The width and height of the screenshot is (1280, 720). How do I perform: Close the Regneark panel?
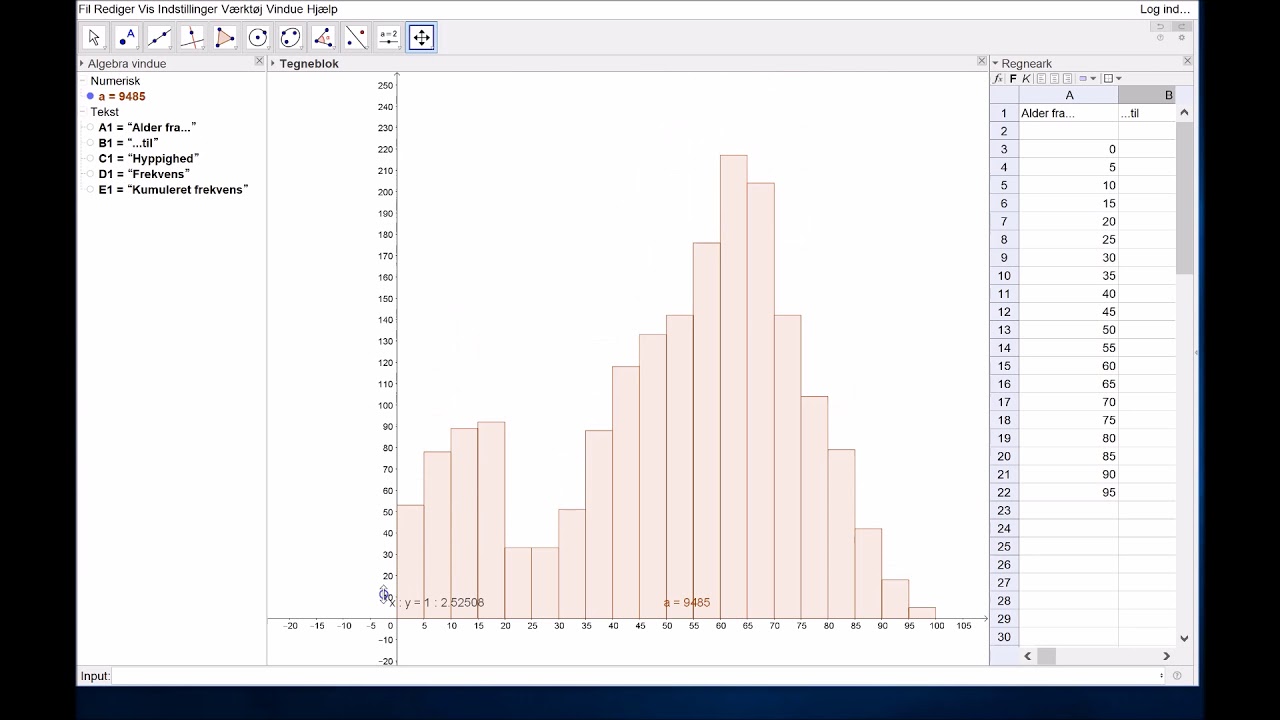coord(1187,62)
